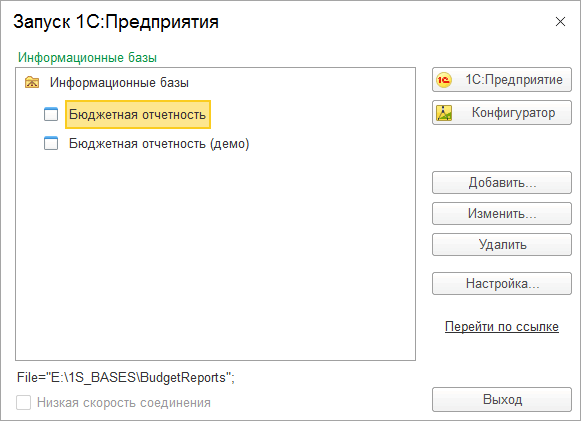Launch the 1С:Предприятие mode
582x421 pixels.
pyautogui.click(x=502, y=79)
